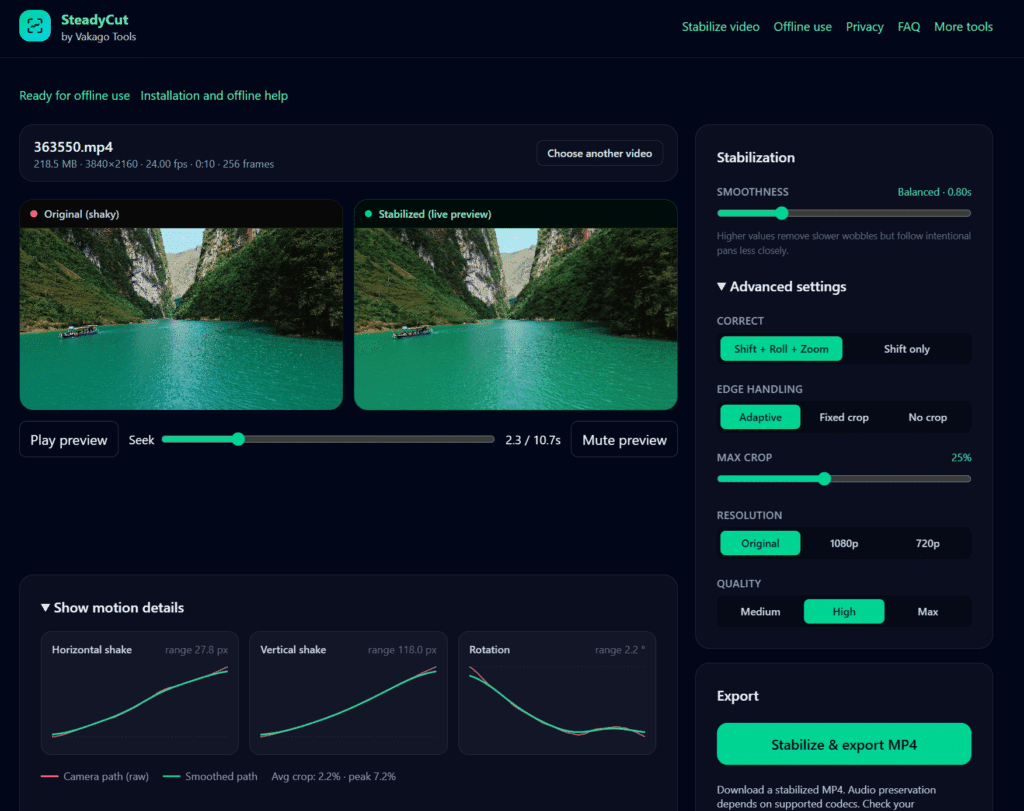Viewport: 1024px width, 811px height.
Task: Choose Fixed crop edge handling
Action: tap(844, 417)
